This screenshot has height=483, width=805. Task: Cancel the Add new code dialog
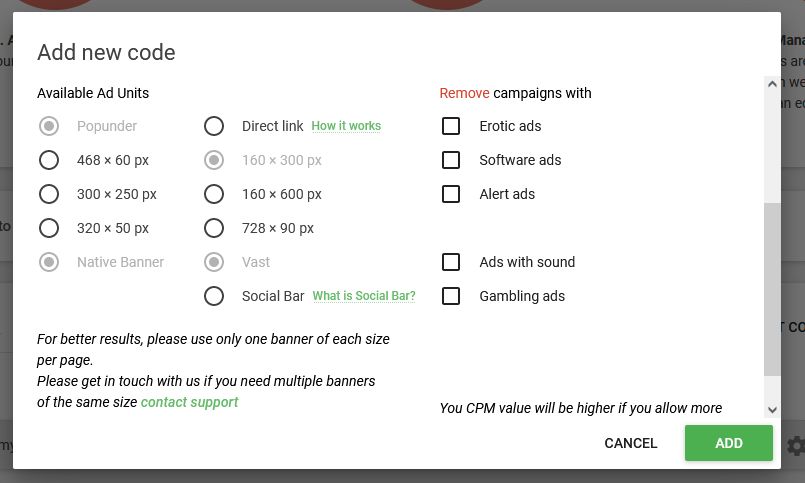631,443
